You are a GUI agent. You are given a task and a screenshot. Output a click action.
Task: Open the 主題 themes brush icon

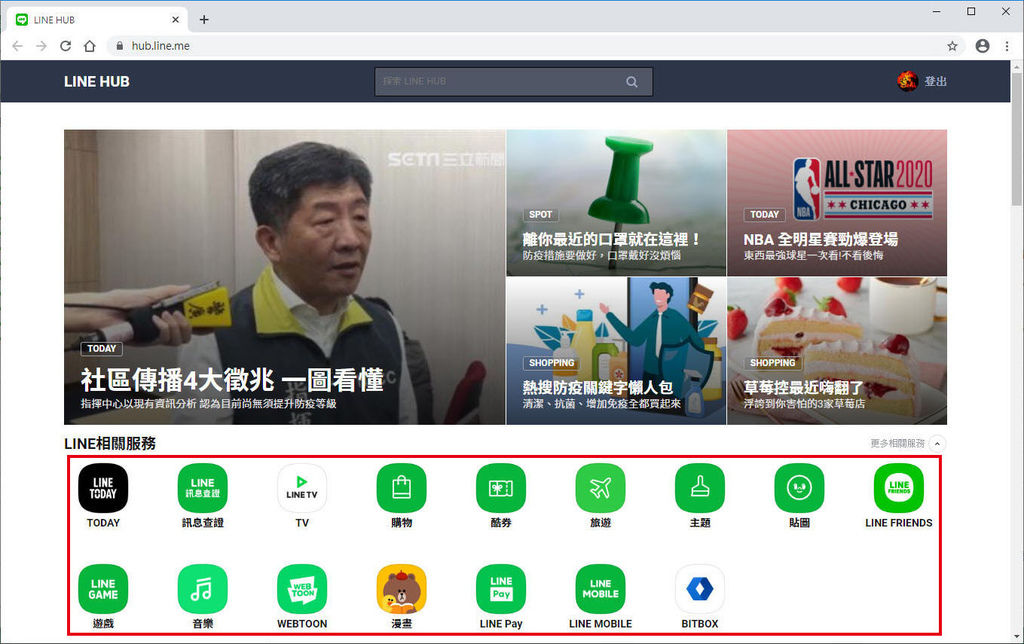pyautogui.click(x=700, y=488)
